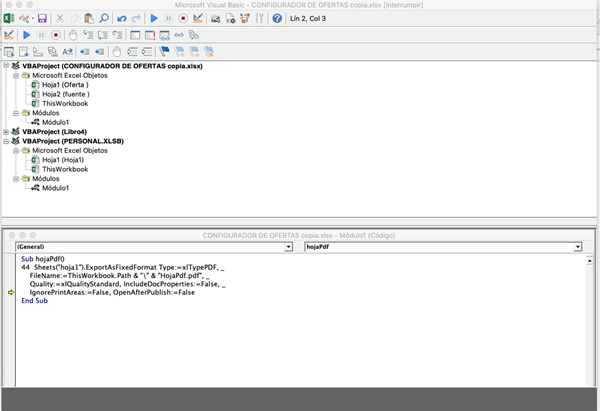The width and height of the screenshot is (600, 411).
Task: Toggle Design Mode in the Standard toolbar
Action: [x=198, y=18]
